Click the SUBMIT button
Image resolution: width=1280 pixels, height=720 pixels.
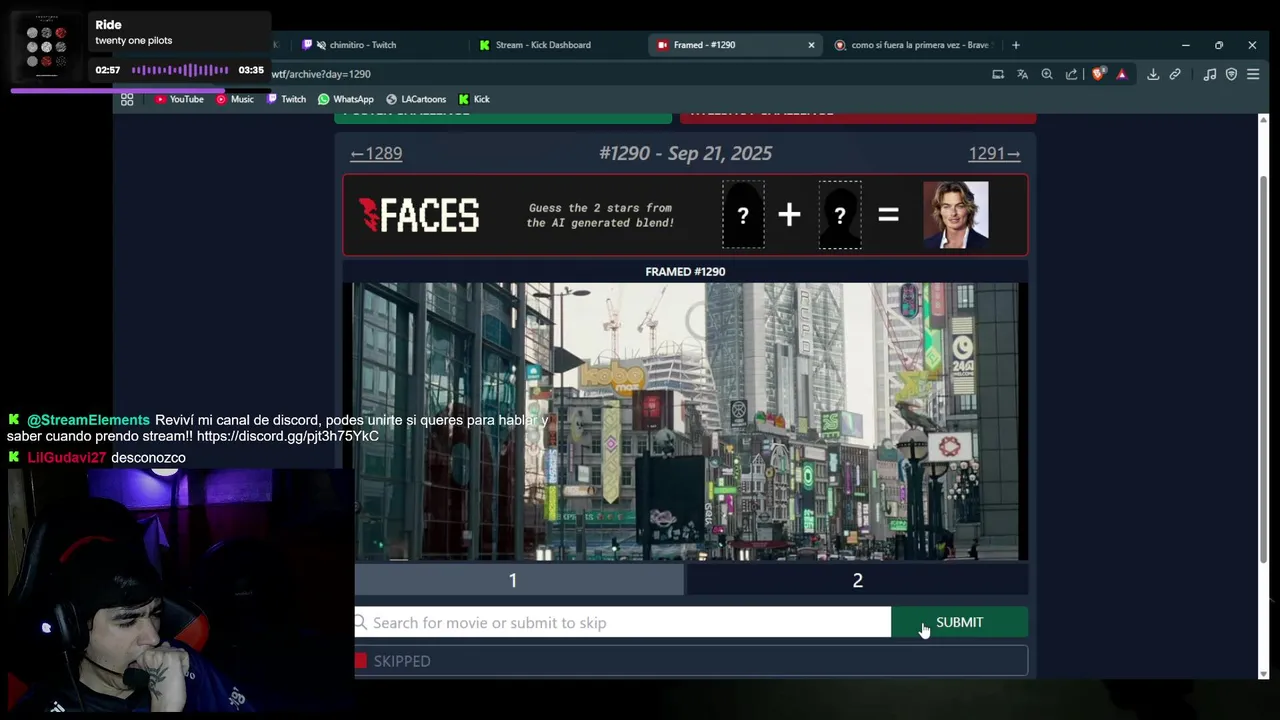[x=959, y=622]
